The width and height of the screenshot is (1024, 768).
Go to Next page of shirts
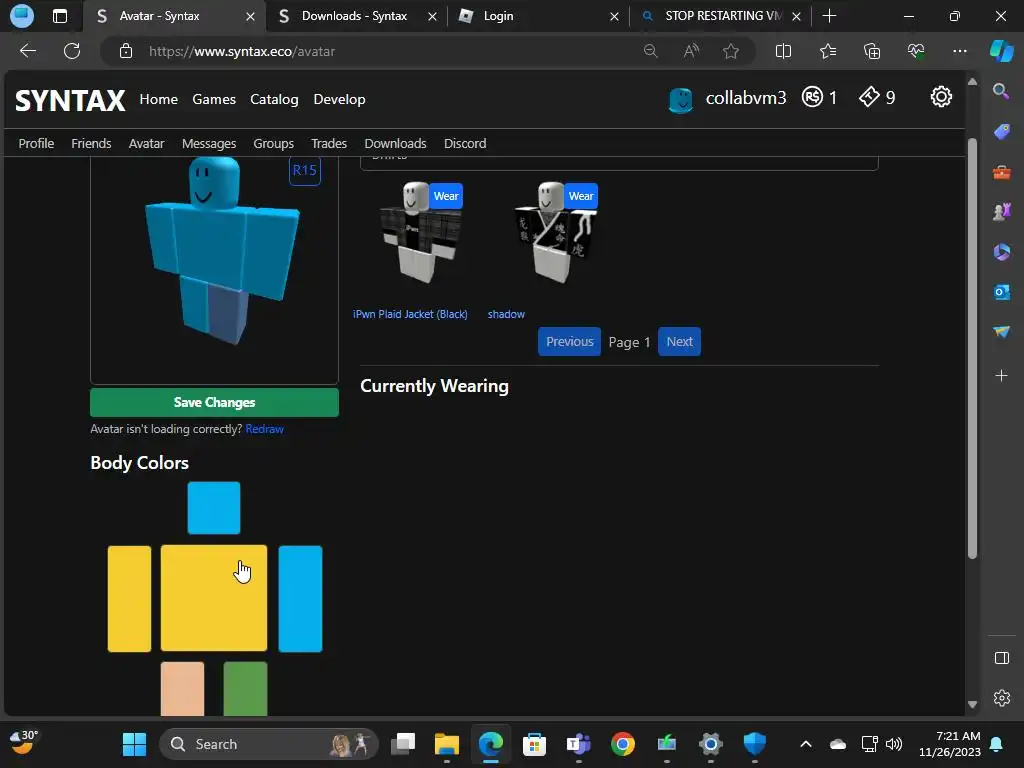point(679,342)
